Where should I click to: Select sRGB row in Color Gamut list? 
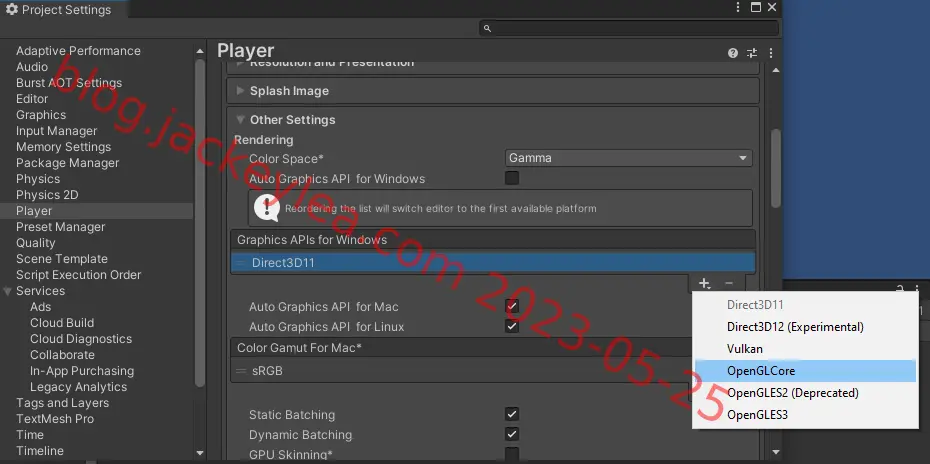(460, 371)
